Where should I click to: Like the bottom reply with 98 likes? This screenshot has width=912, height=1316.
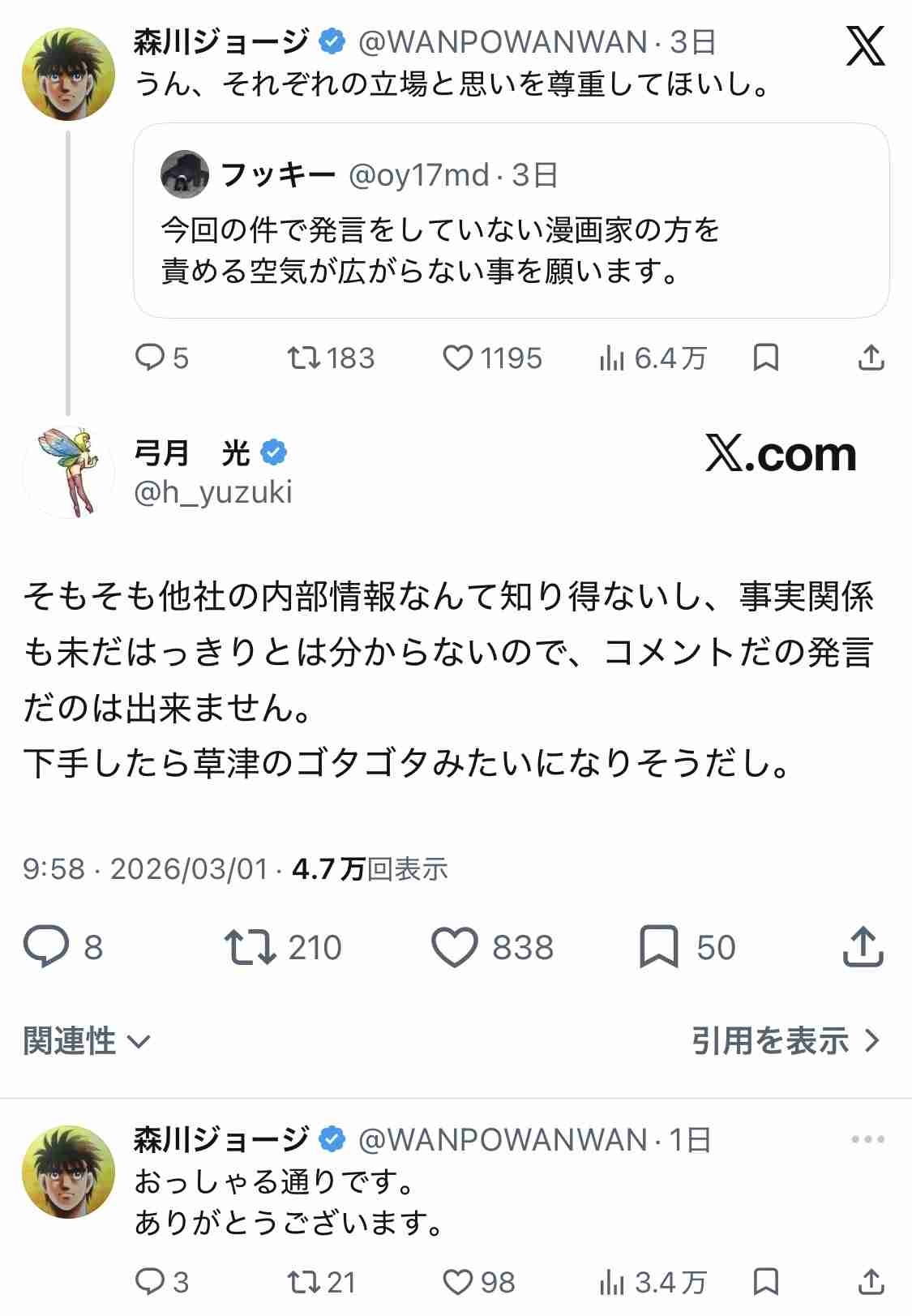point(457,1282)
